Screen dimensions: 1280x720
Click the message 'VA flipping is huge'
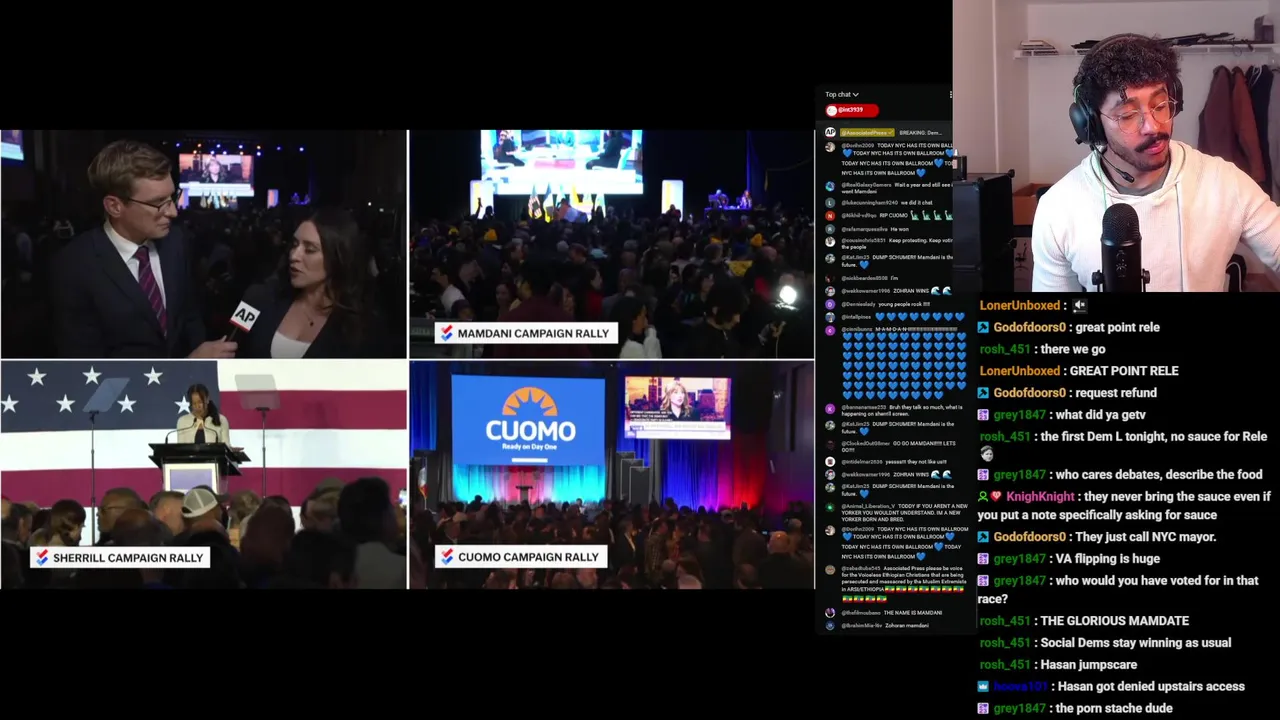[1108, 559]
